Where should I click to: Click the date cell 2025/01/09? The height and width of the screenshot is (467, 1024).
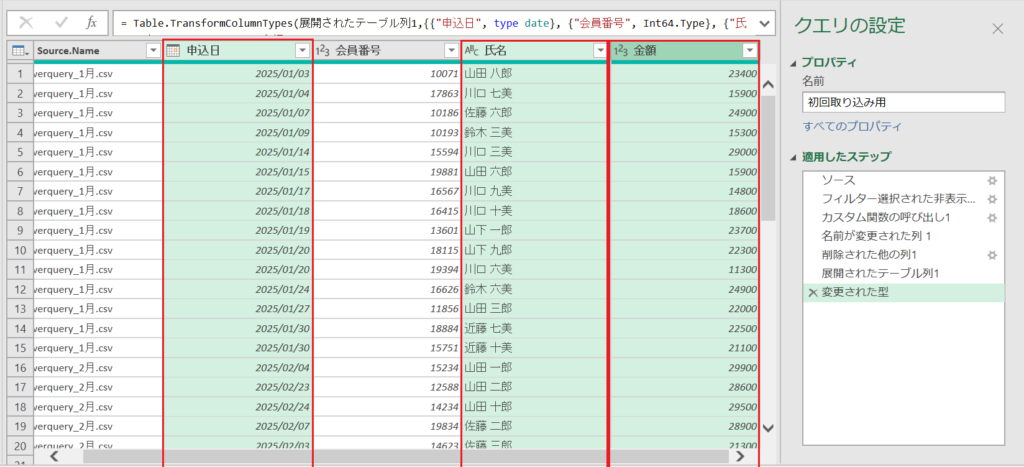pos(238,133)
